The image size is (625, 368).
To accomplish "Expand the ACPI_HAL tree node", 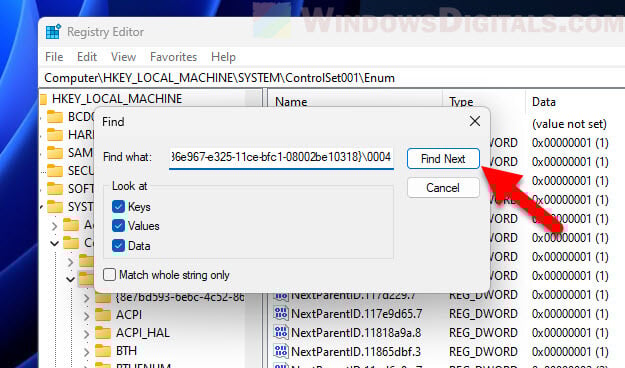I will coord(86,334).
